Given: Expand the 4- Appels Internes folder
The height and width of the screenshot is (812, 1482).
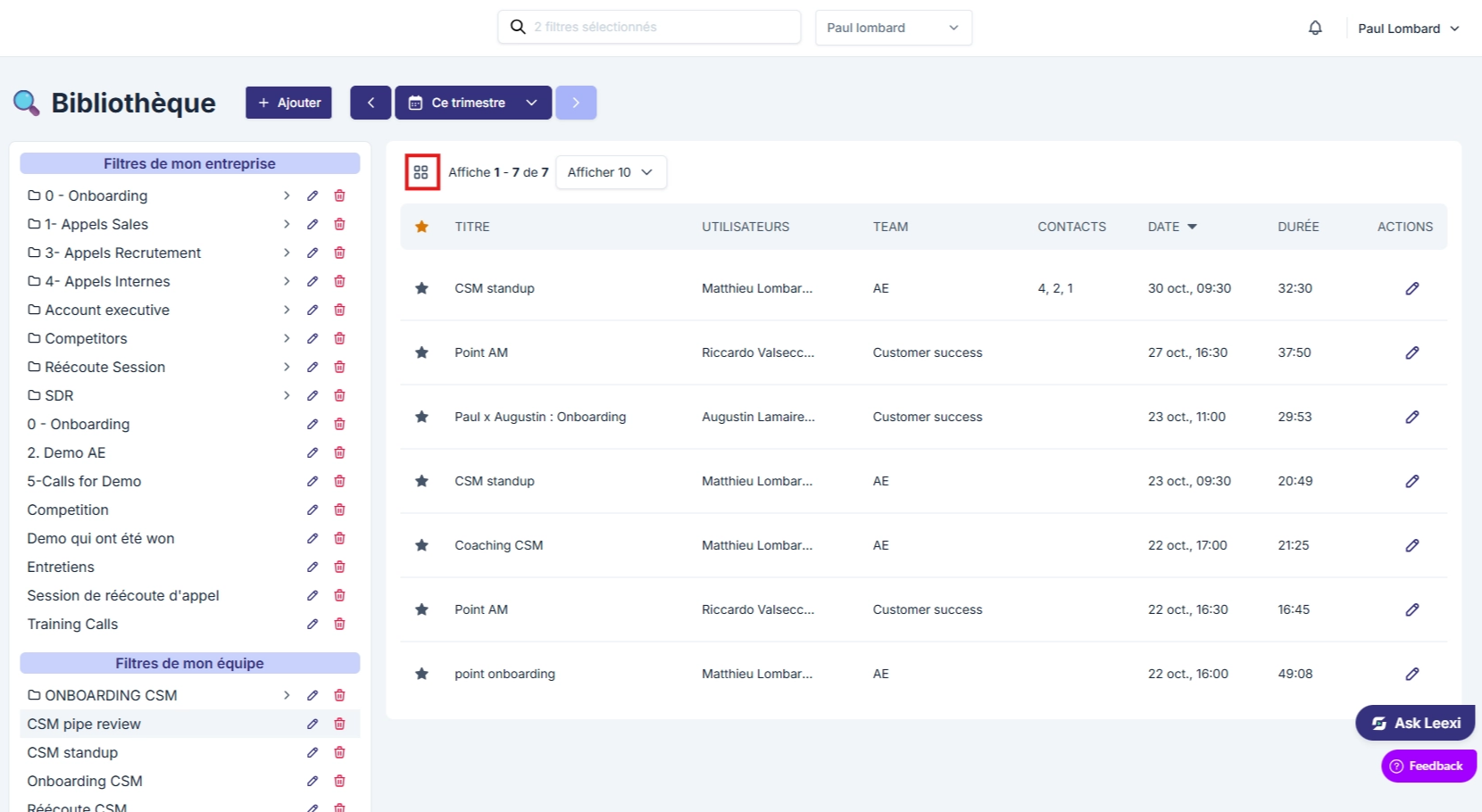Looking at the screenshot, I should tap(287, 281).
